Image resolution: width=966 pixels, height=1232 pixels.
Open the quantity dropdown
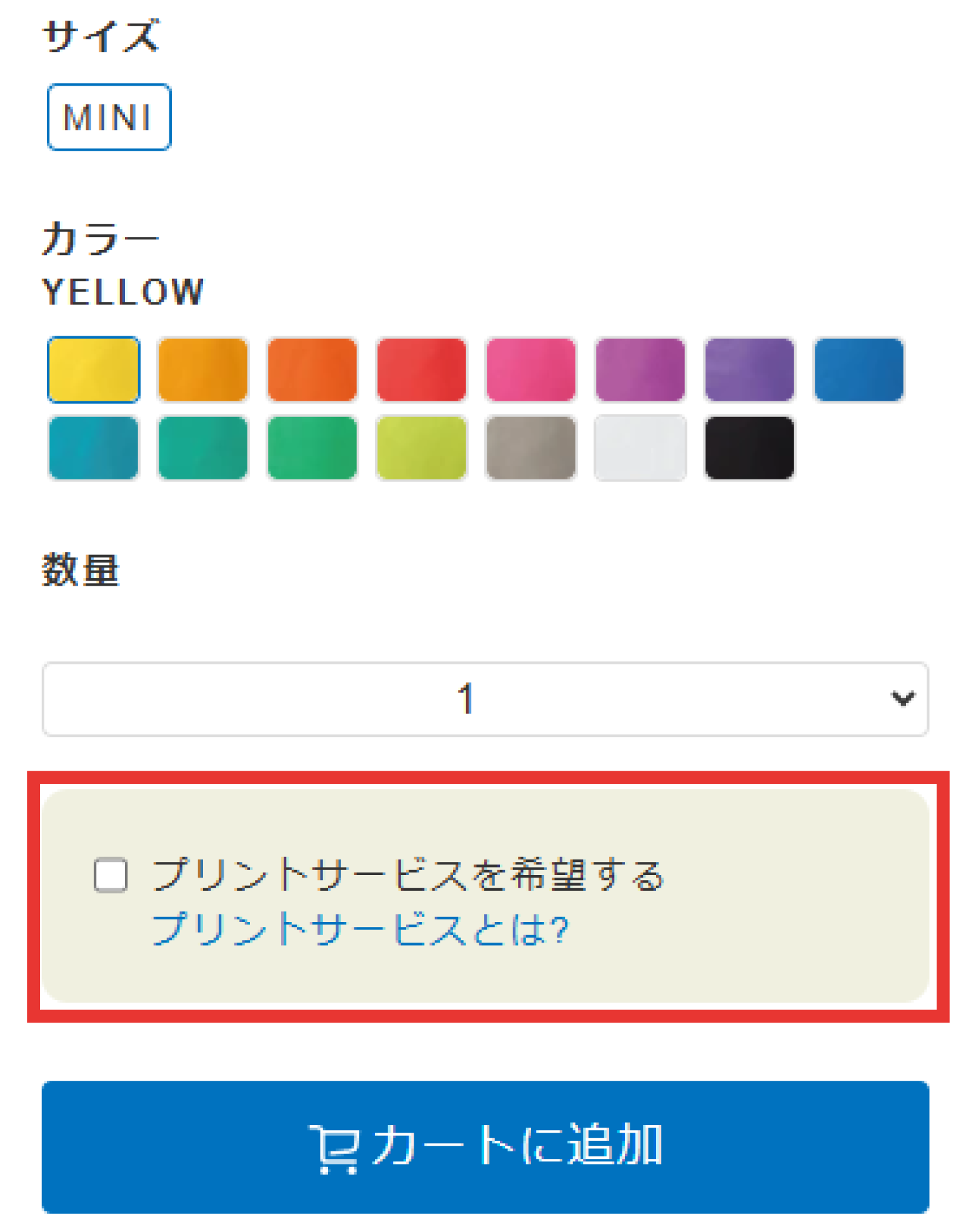click(485, 698)
